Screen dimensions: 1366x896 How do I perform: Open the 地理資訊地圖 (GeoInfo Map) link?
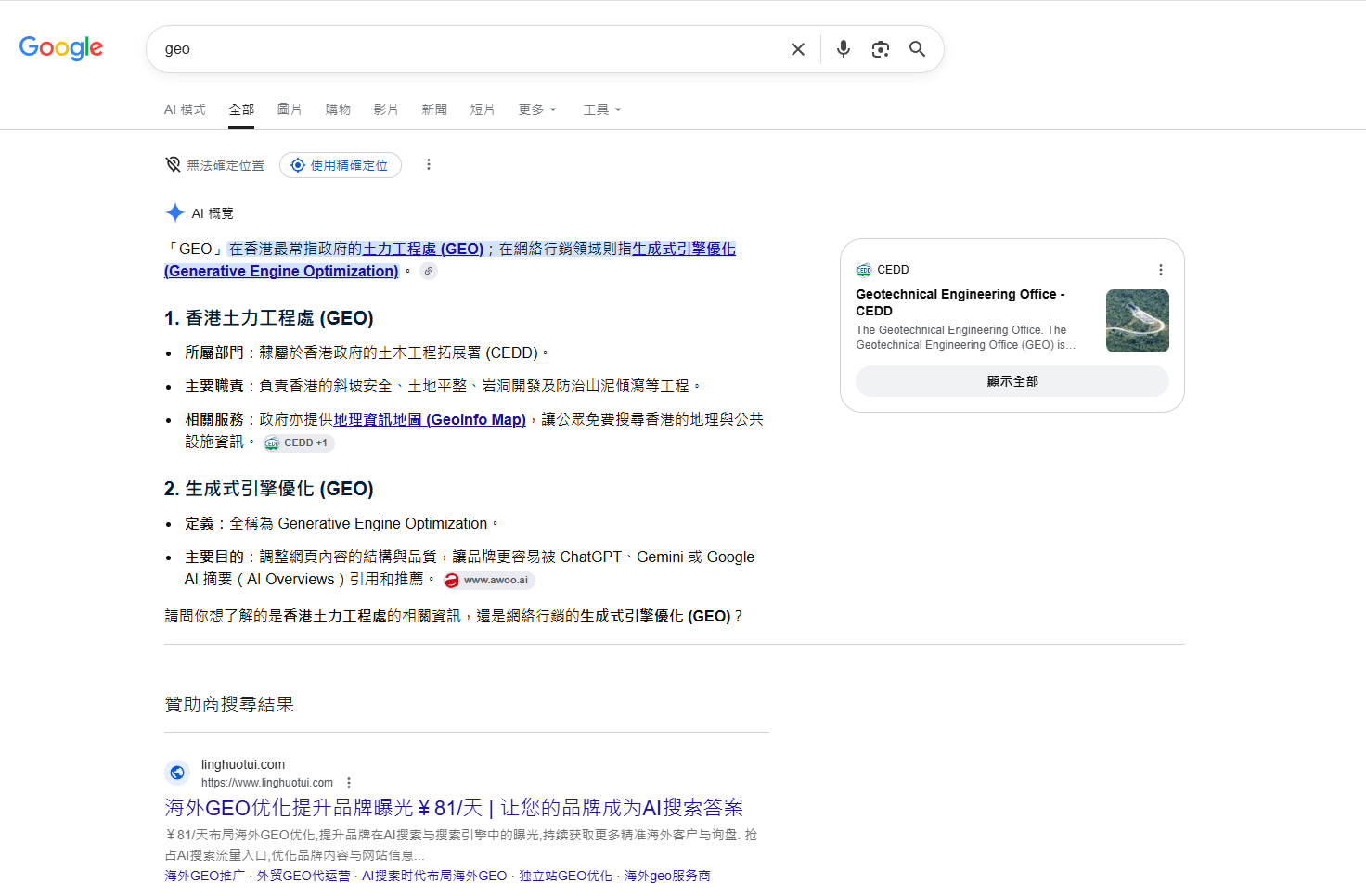[x=430, y=419]
